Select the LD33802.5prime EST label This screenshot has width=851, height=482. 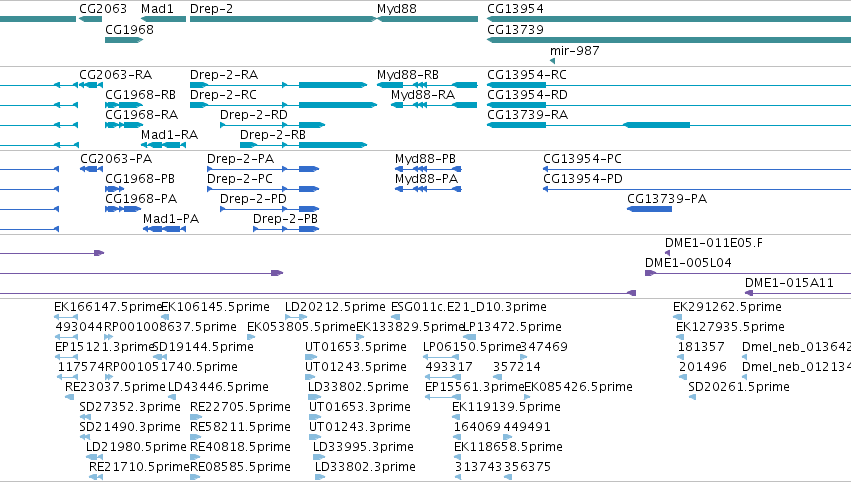coord(358,388)
